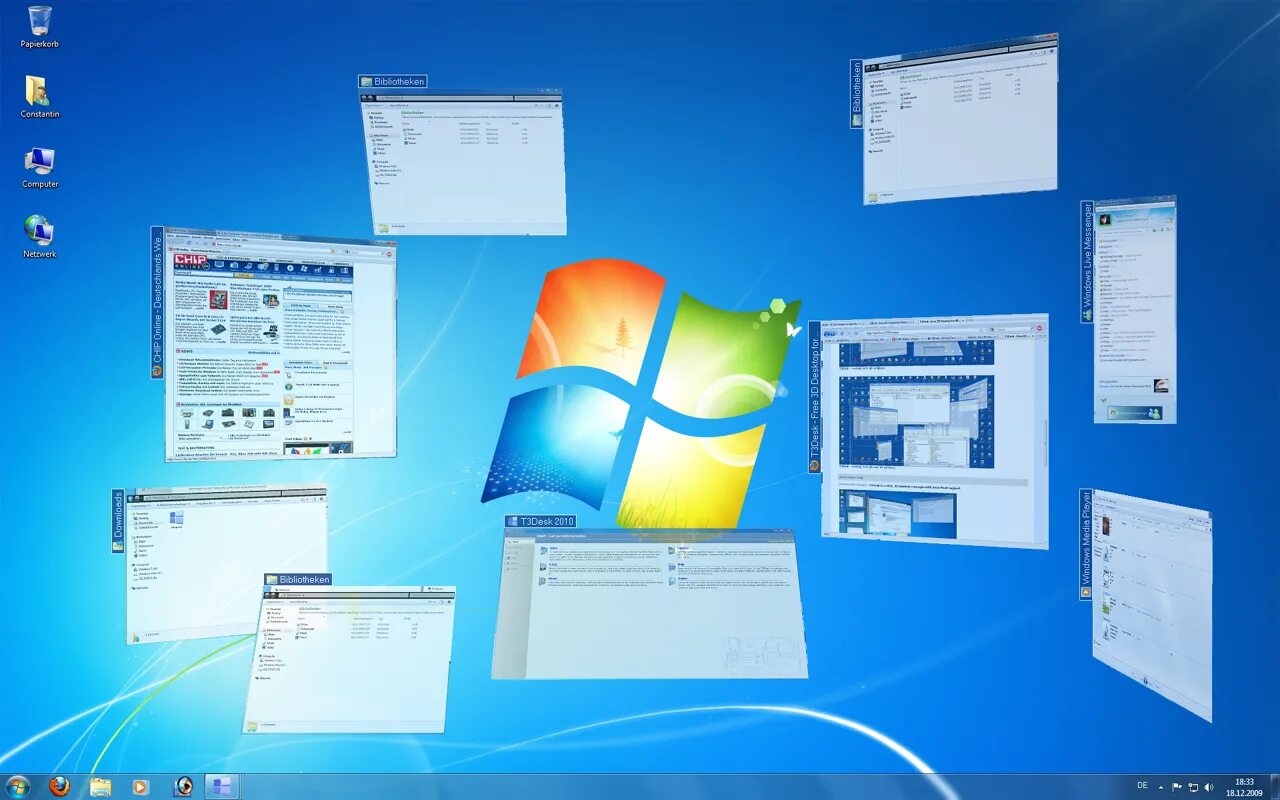The image size is (1280, 800).
Task: Show hidden tray icons arrow
Action: pyautogui.click(x=1161, y=786)
